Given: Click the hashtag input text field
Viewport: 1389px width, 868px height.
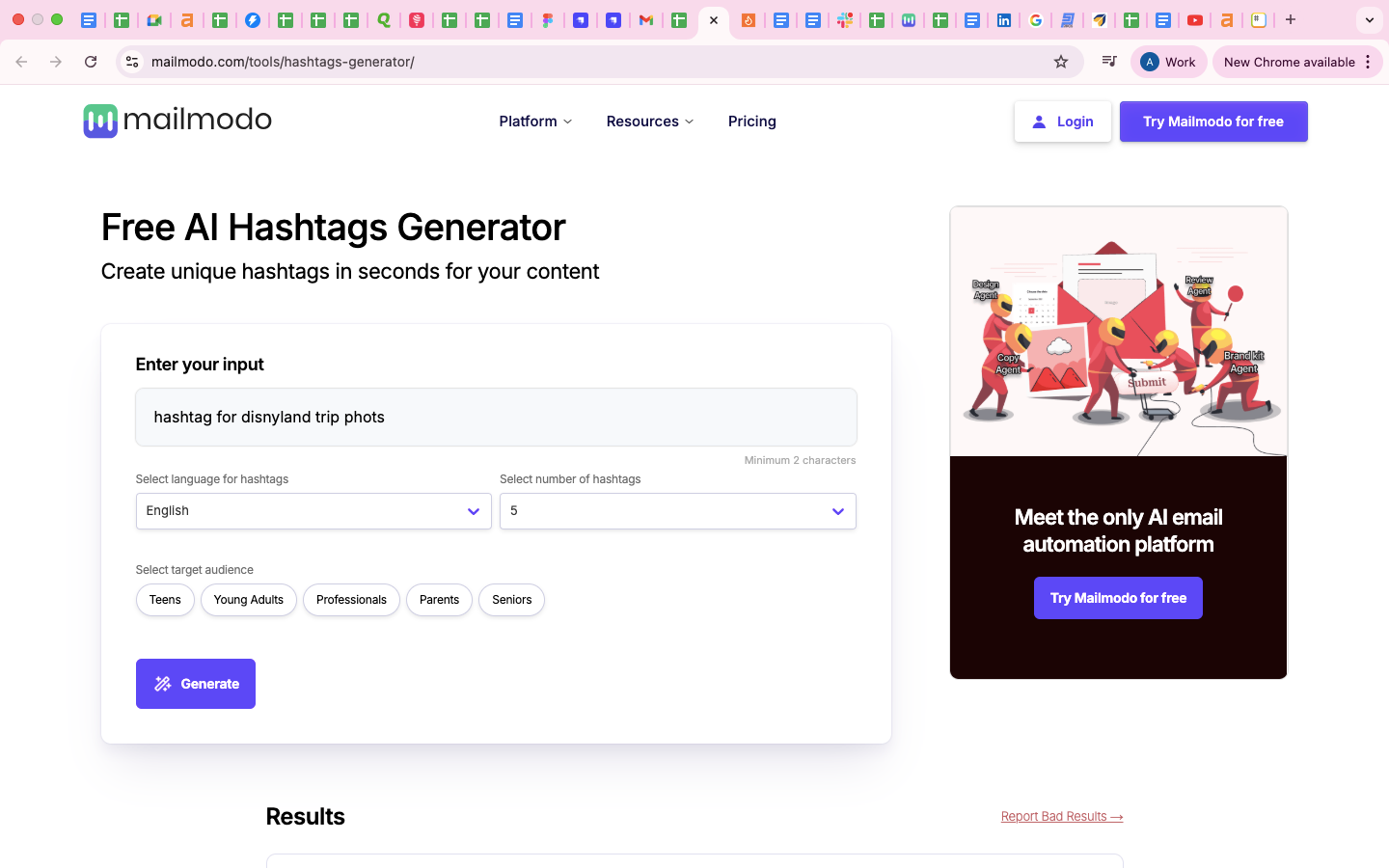Looking at the screenshot, I should (x=496, y=418).
